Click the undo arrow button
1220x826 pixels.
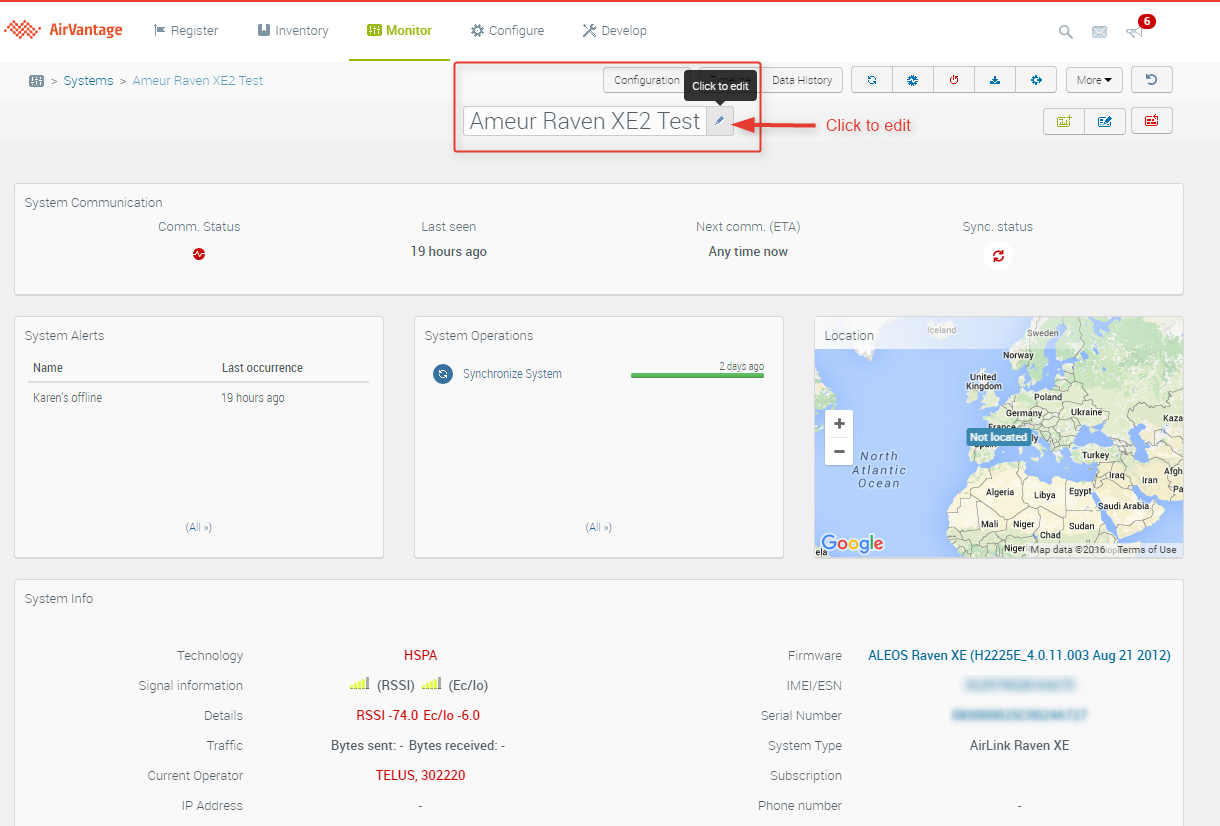[1151, 80]
